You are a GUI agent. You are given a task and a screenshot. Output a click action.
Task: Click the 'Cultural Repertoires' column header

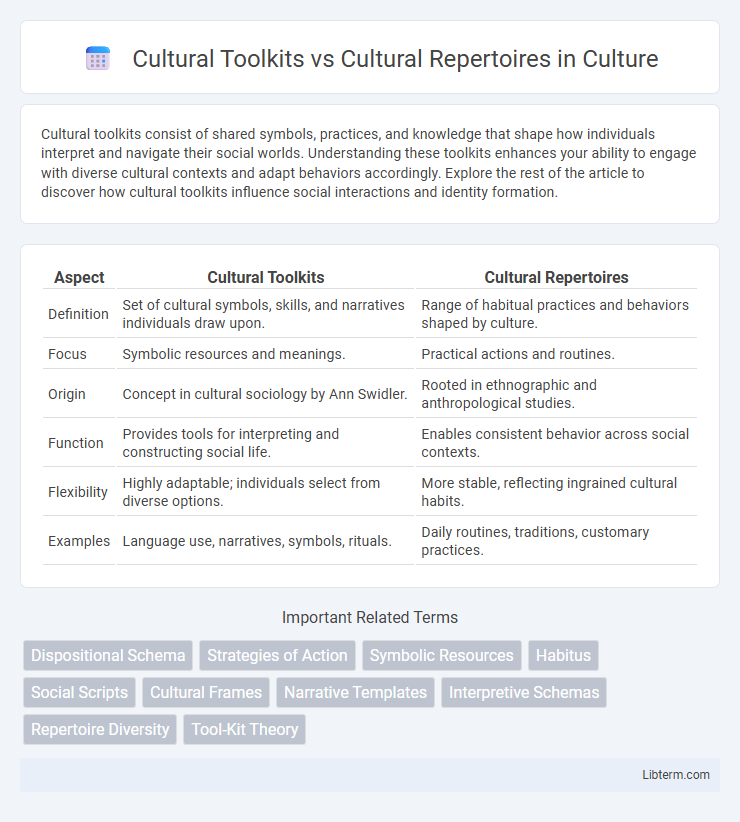(x=556, y=277)
